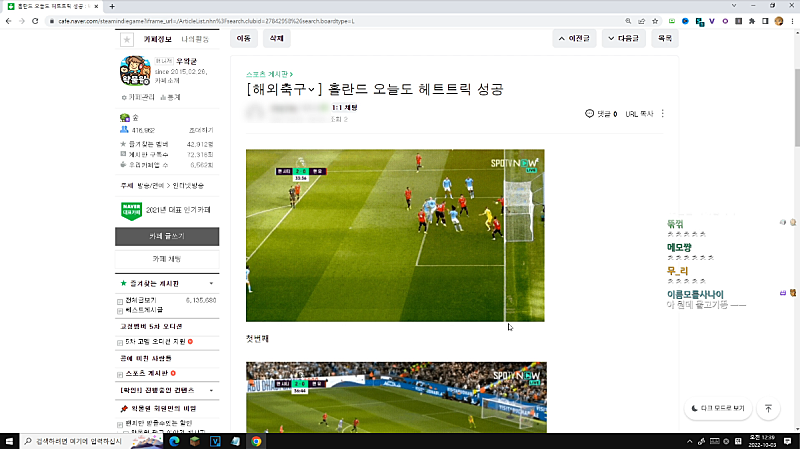
Task: Click chat user 메모짱
Action: (x=679, y=247)
